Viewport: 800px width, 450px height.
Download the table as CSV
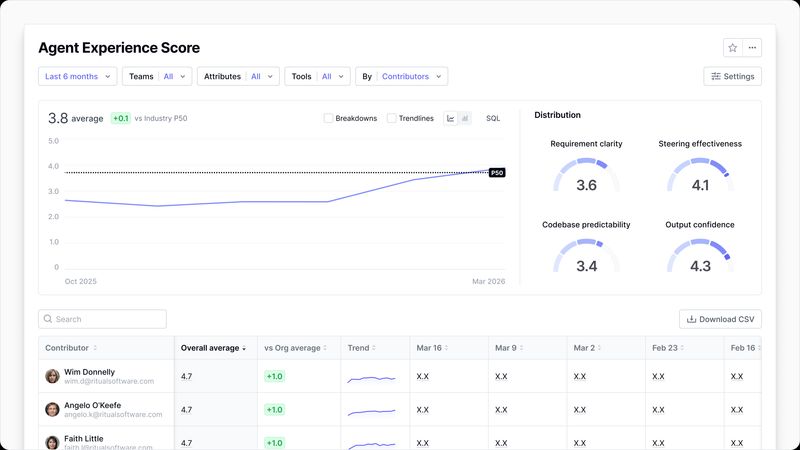coord(720,319)
